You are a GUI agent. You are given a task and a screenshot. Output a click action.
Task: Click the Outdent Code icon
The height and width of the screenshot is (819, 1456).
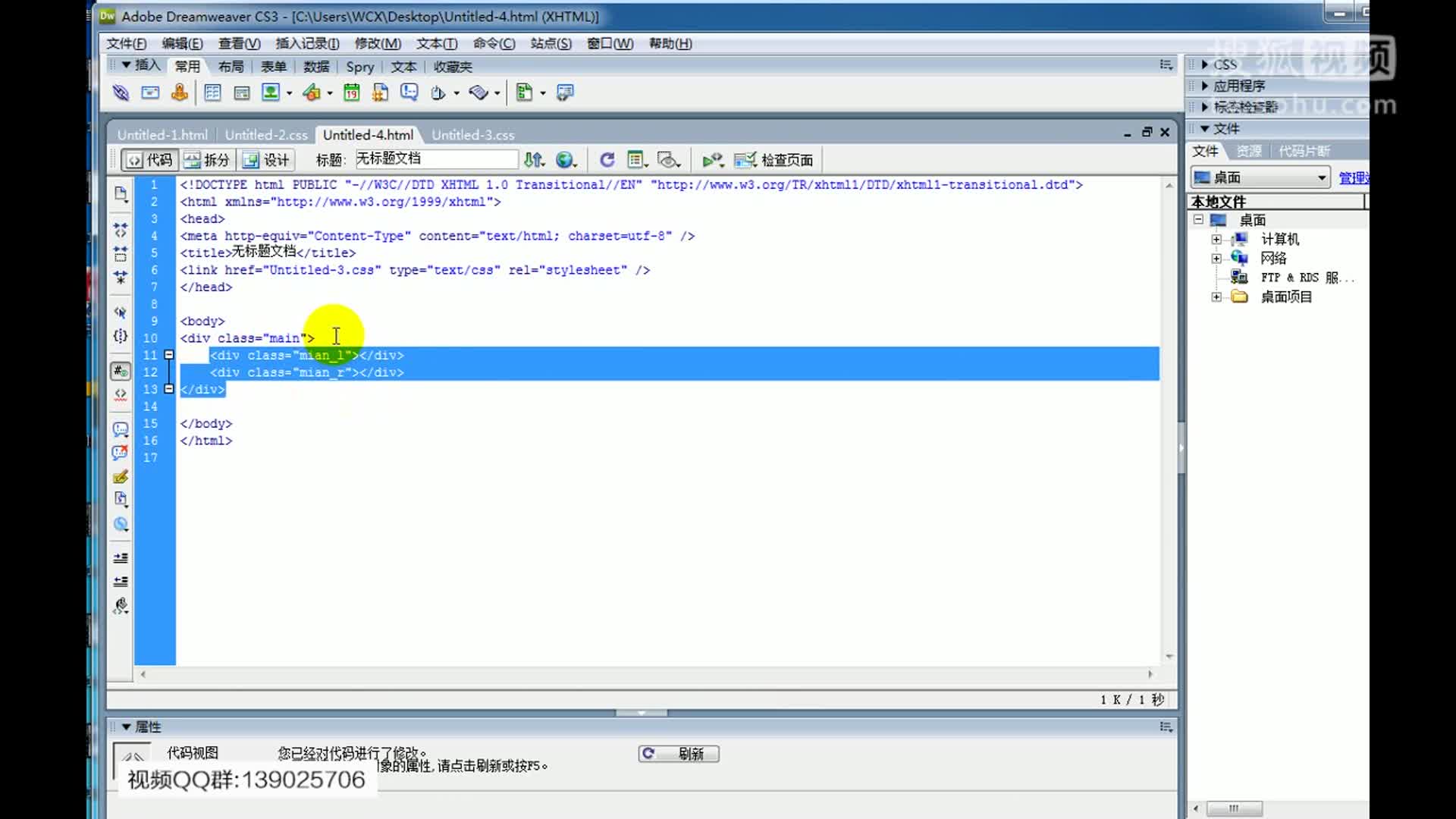pos(121,582)
